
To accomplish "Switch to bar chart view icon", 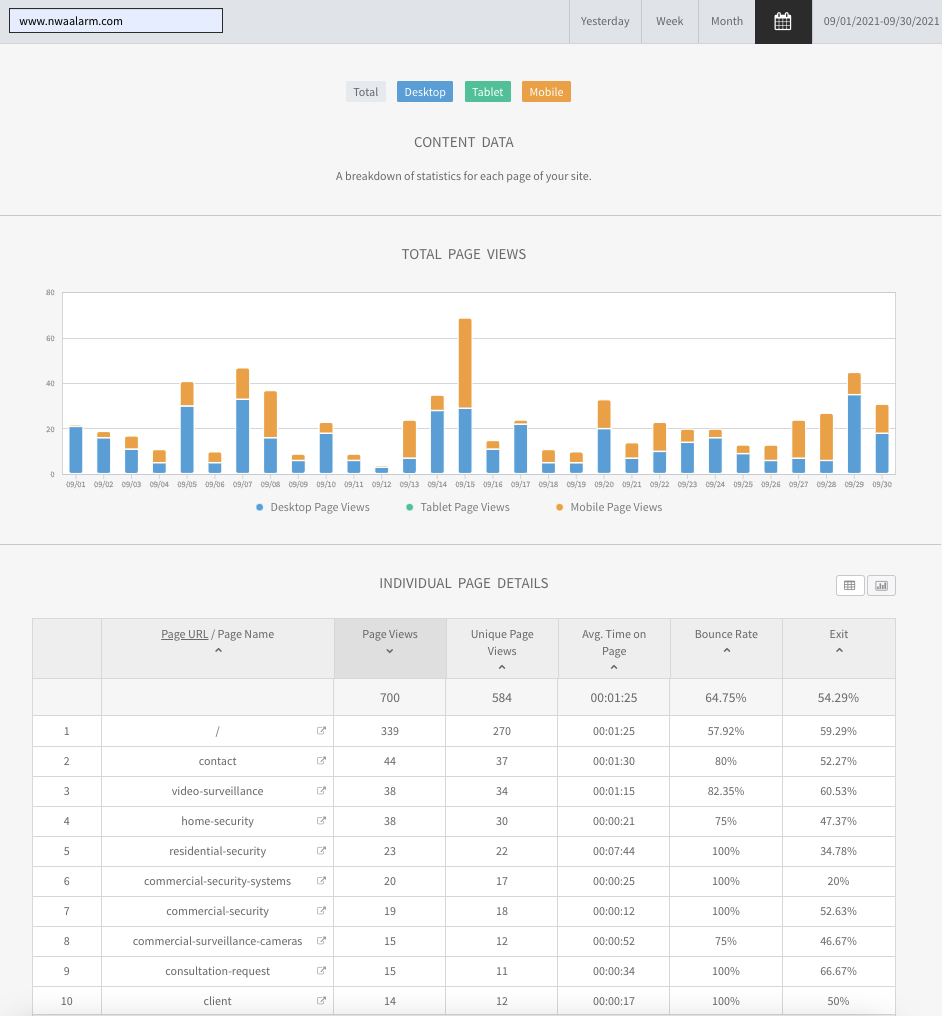I will [881, 586].
